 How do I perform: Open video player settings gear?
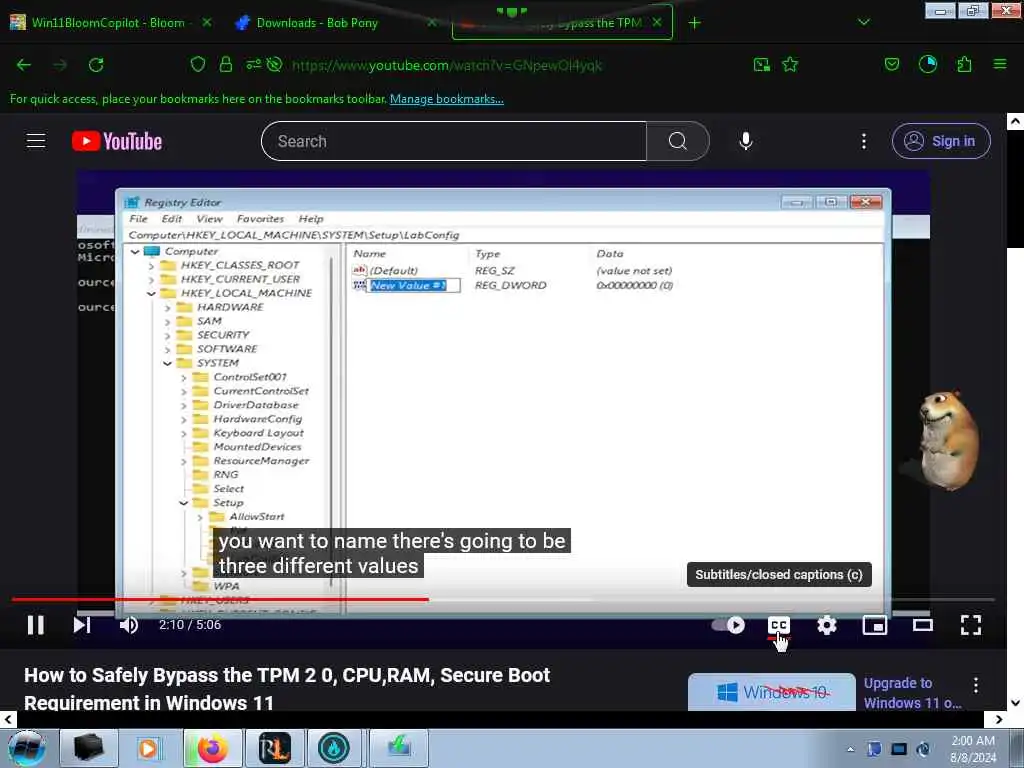(827, 625)
